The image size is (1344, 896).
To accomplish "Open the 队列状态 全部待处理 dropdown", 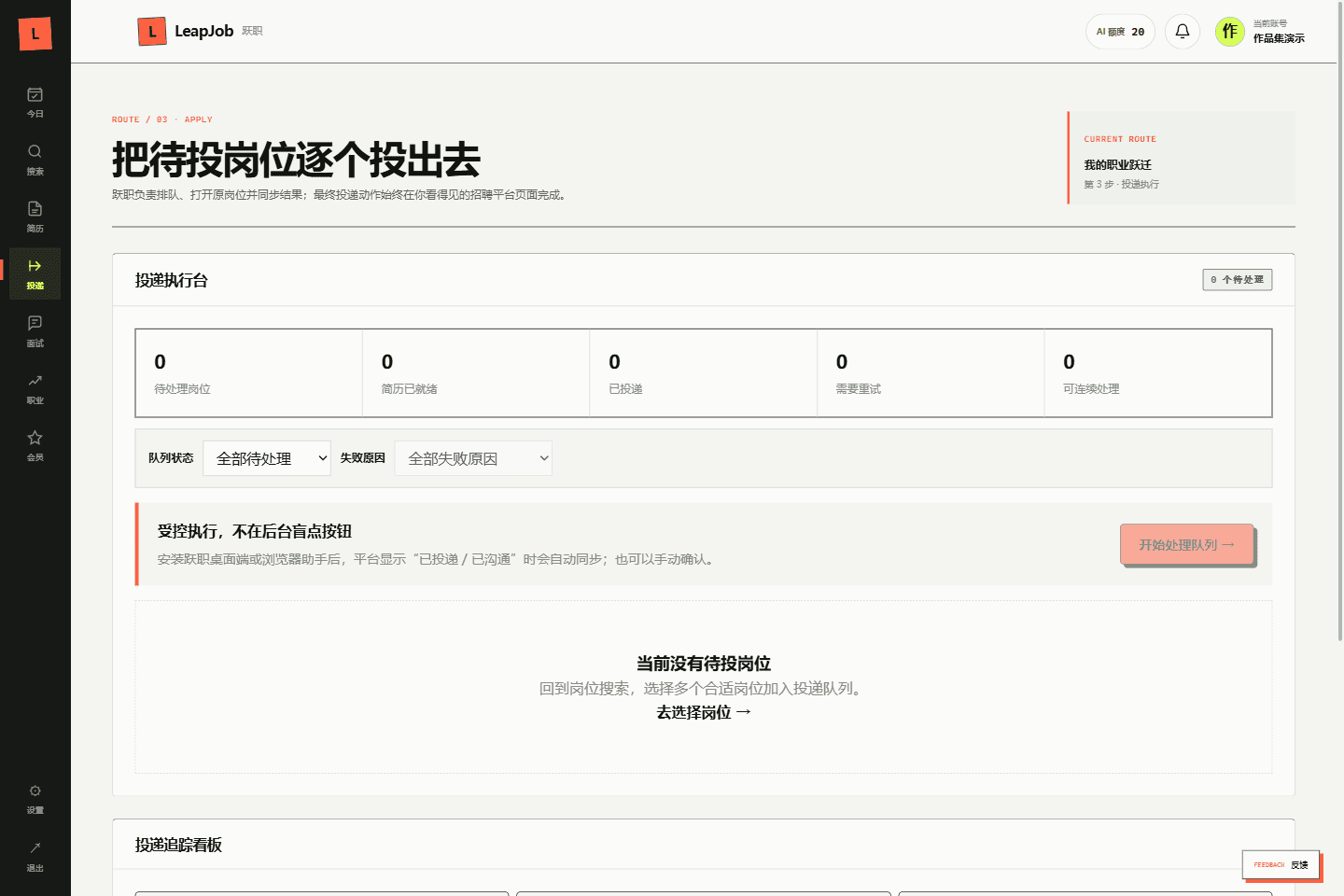I will tap(267, 458).
